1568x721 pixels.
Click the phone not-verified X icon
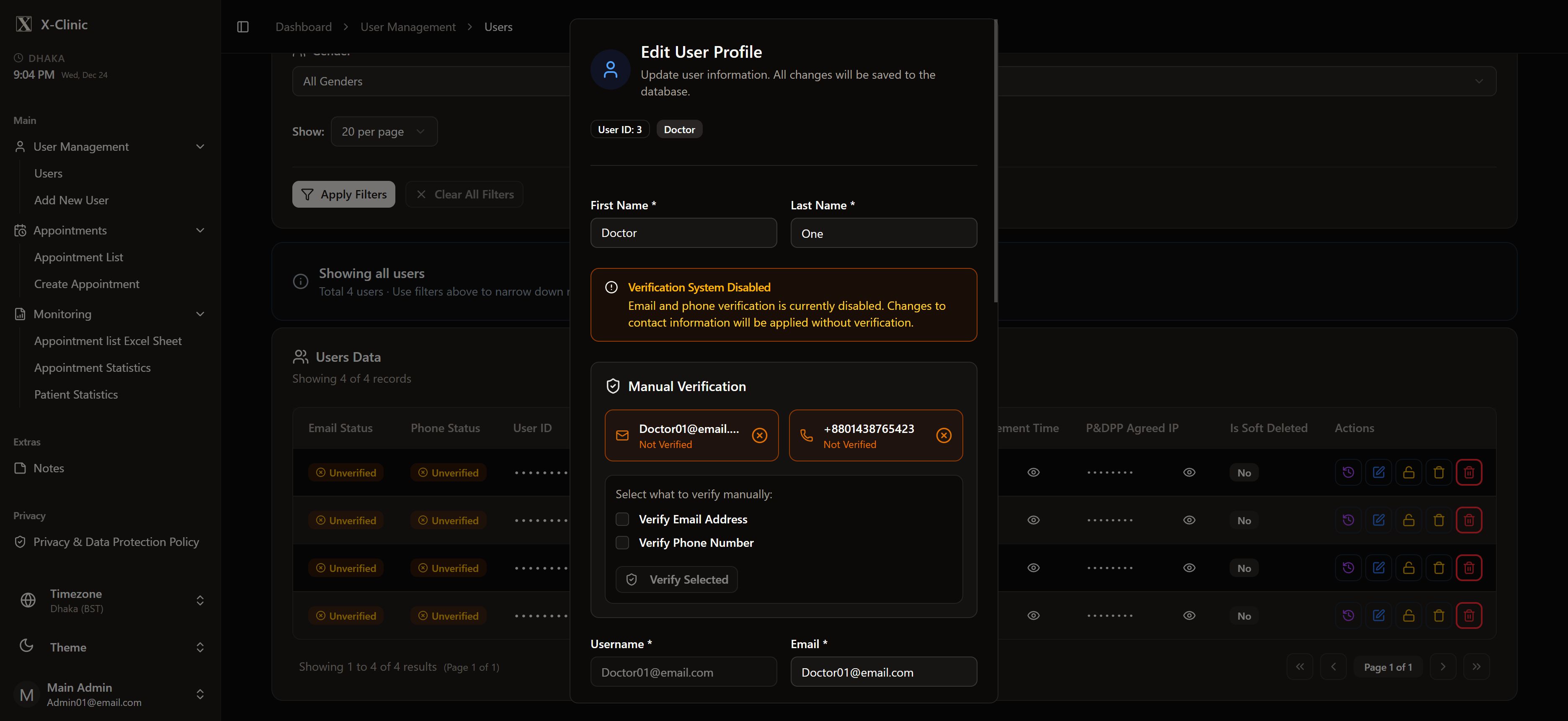click(x=944, y=435)
